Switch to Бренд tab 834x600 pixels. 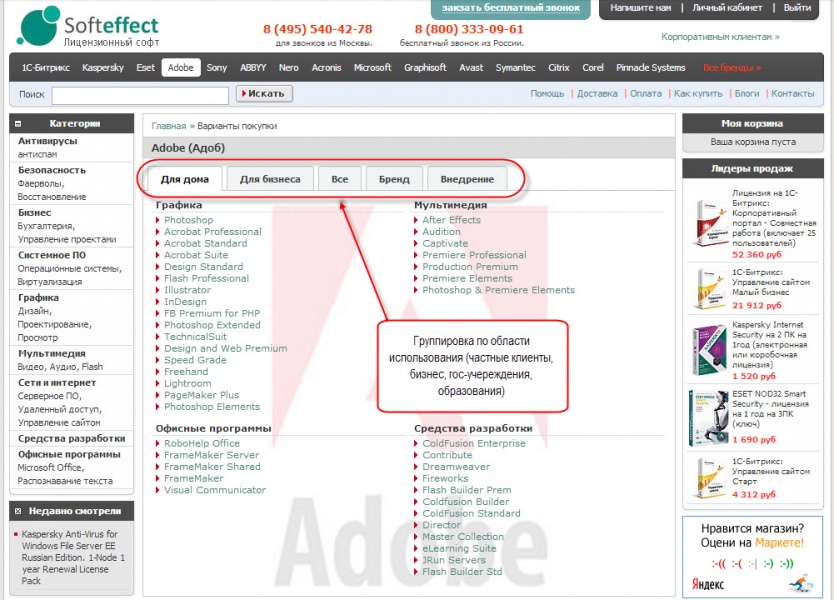(x=394, y=179)
